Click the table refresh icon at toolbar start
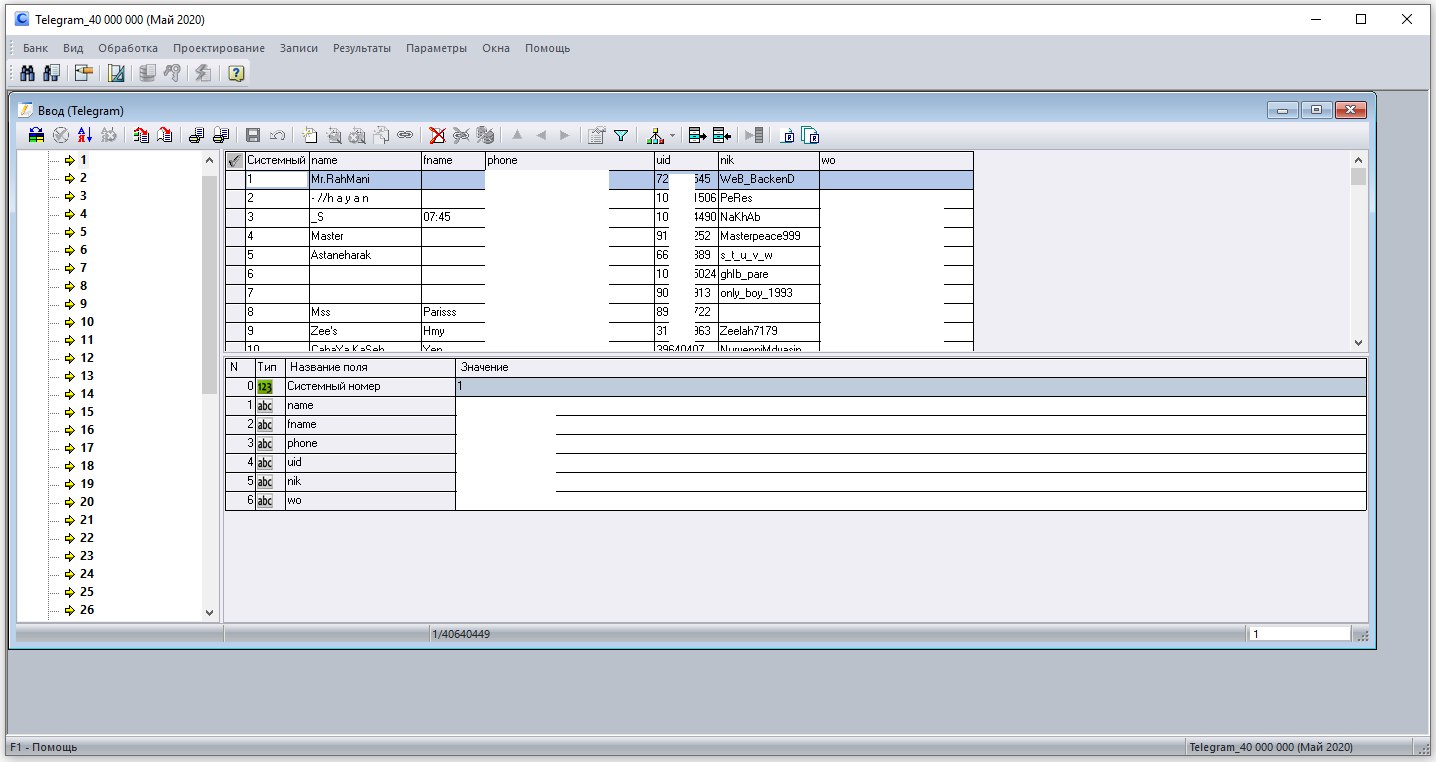 [x=37, y=135]
